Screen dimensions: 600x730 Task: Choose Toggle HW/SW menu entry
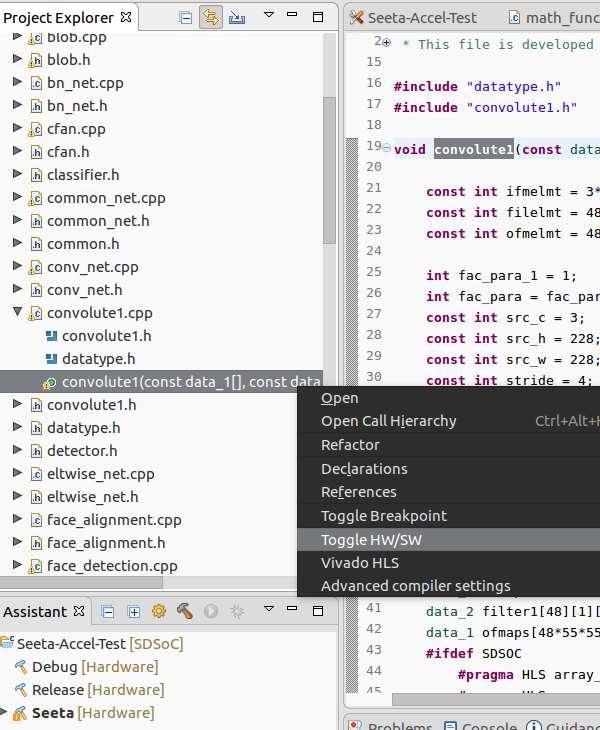449,540
